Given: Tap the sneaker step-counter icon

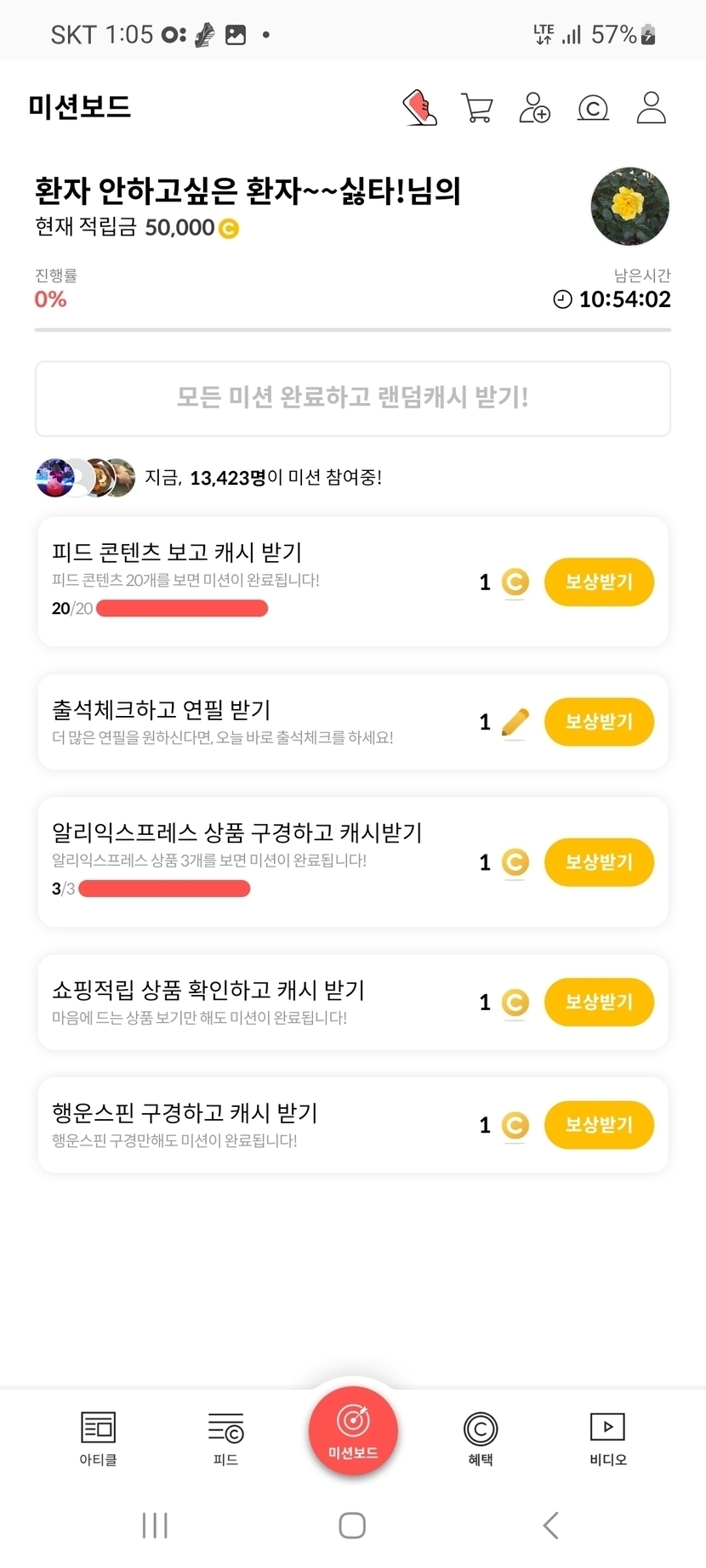Looking at the screenshot, I should pyautogui.click(x=419, y=108).
